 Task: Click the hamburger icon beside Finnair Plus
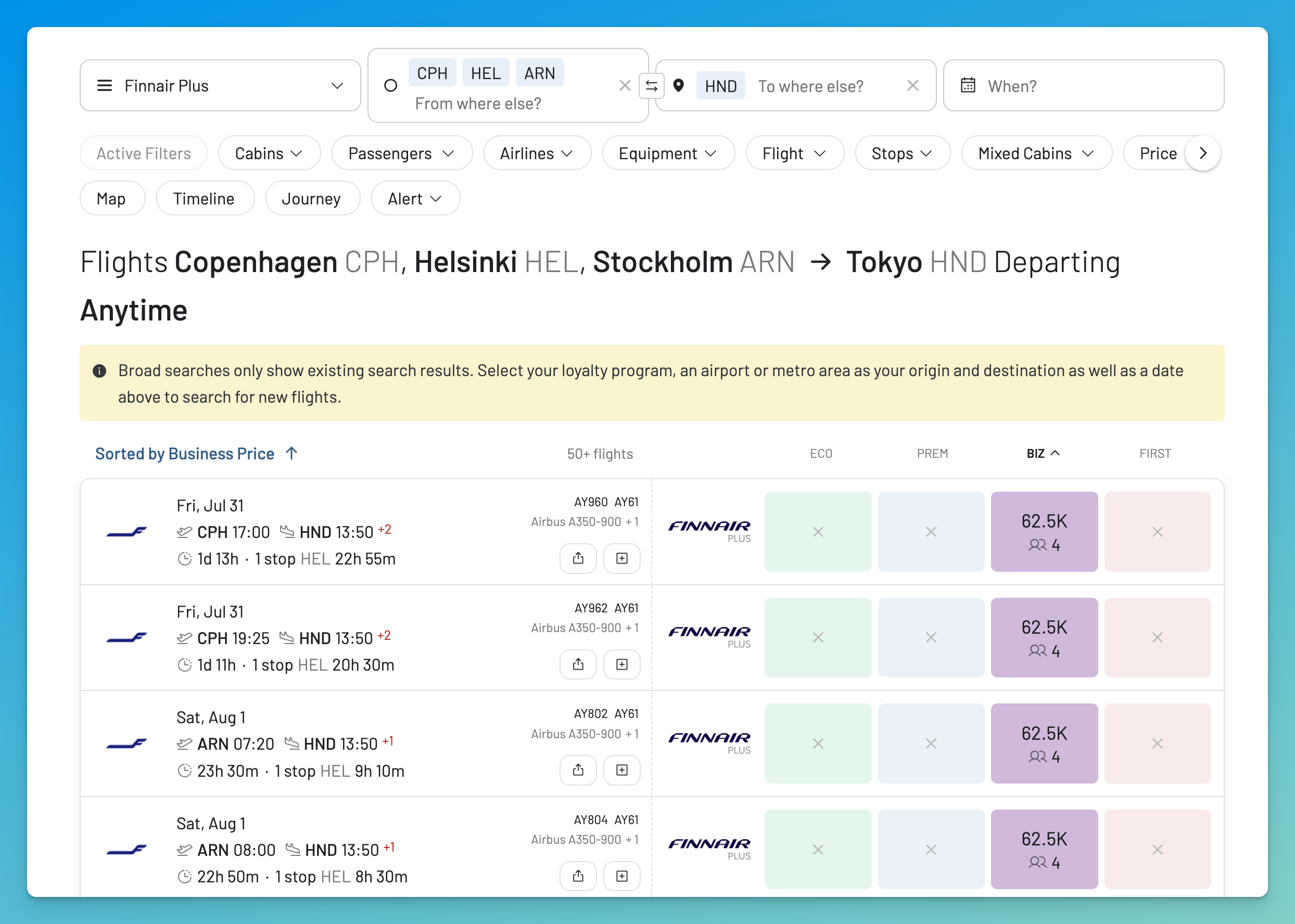pyautogui.click(x=105, y=86)
